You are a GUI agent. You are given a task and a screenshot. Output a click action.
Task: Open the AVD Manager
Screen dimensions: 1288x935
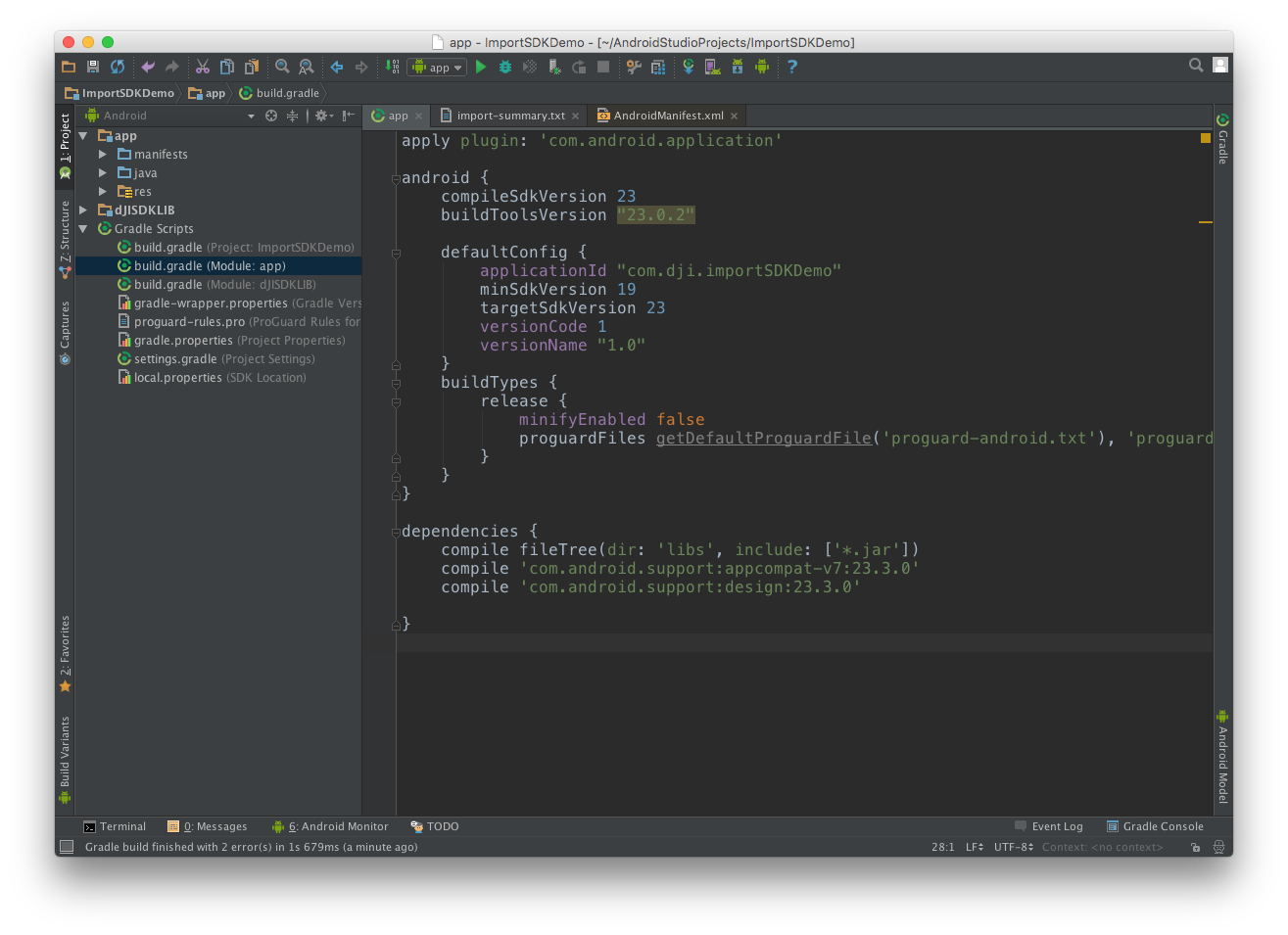point(712,67)
